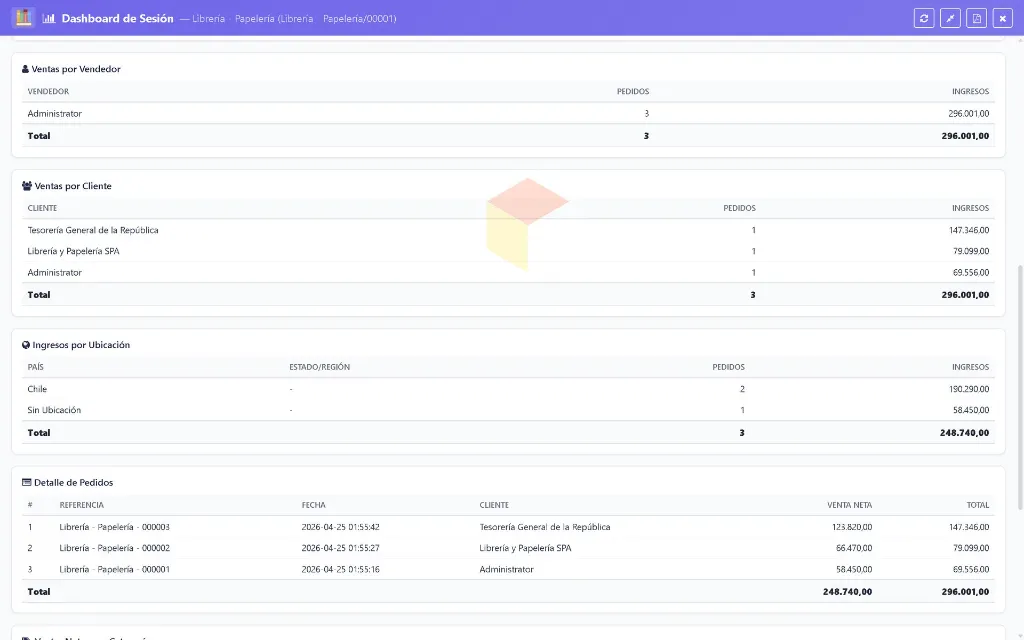Click the Librería app logo icon
Image resolution: width=1024 pixels, height=640 pixels.
pos(23,18)
